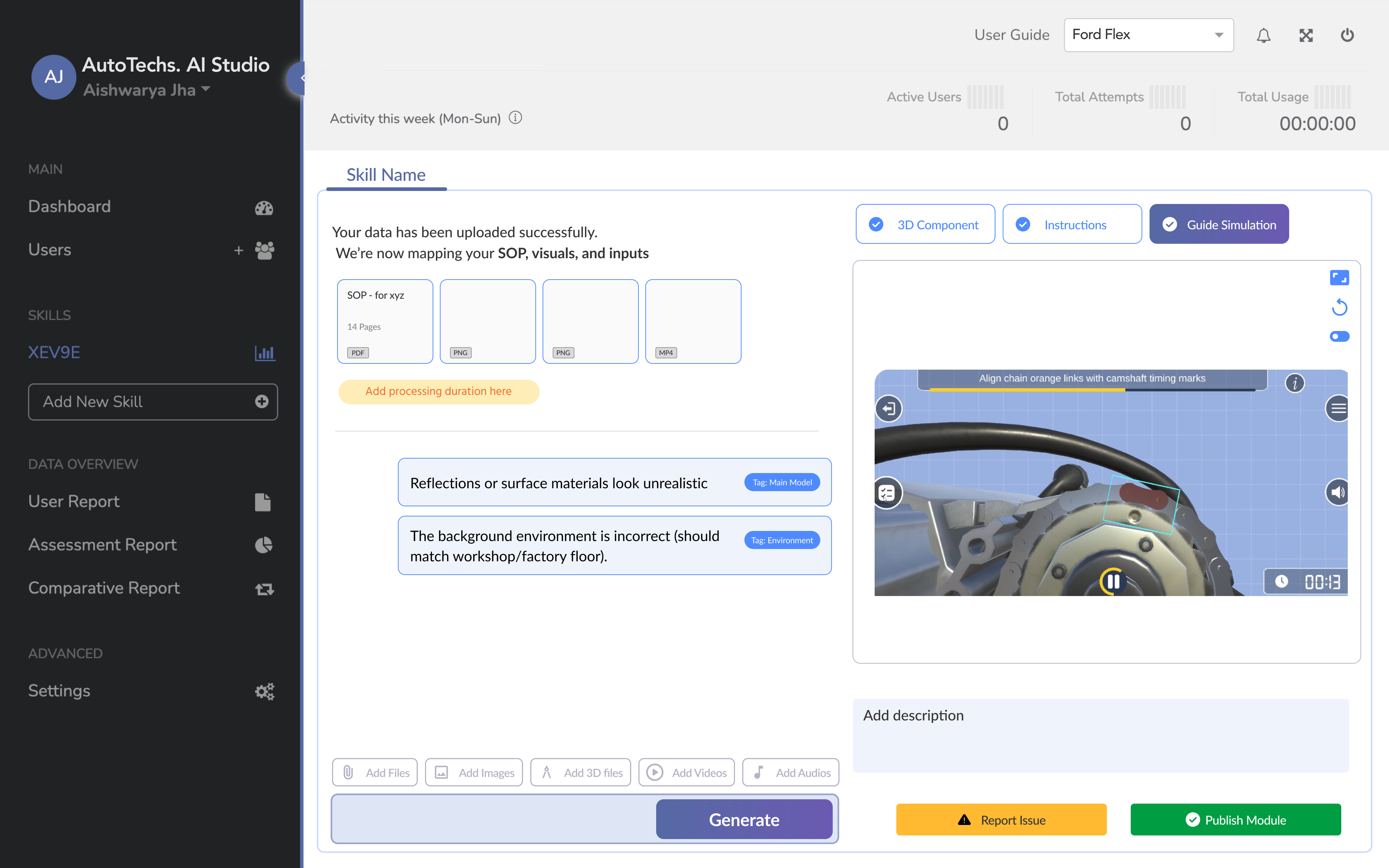
Task: Open the notifications bell
Action: click(x=1263, y=35)
